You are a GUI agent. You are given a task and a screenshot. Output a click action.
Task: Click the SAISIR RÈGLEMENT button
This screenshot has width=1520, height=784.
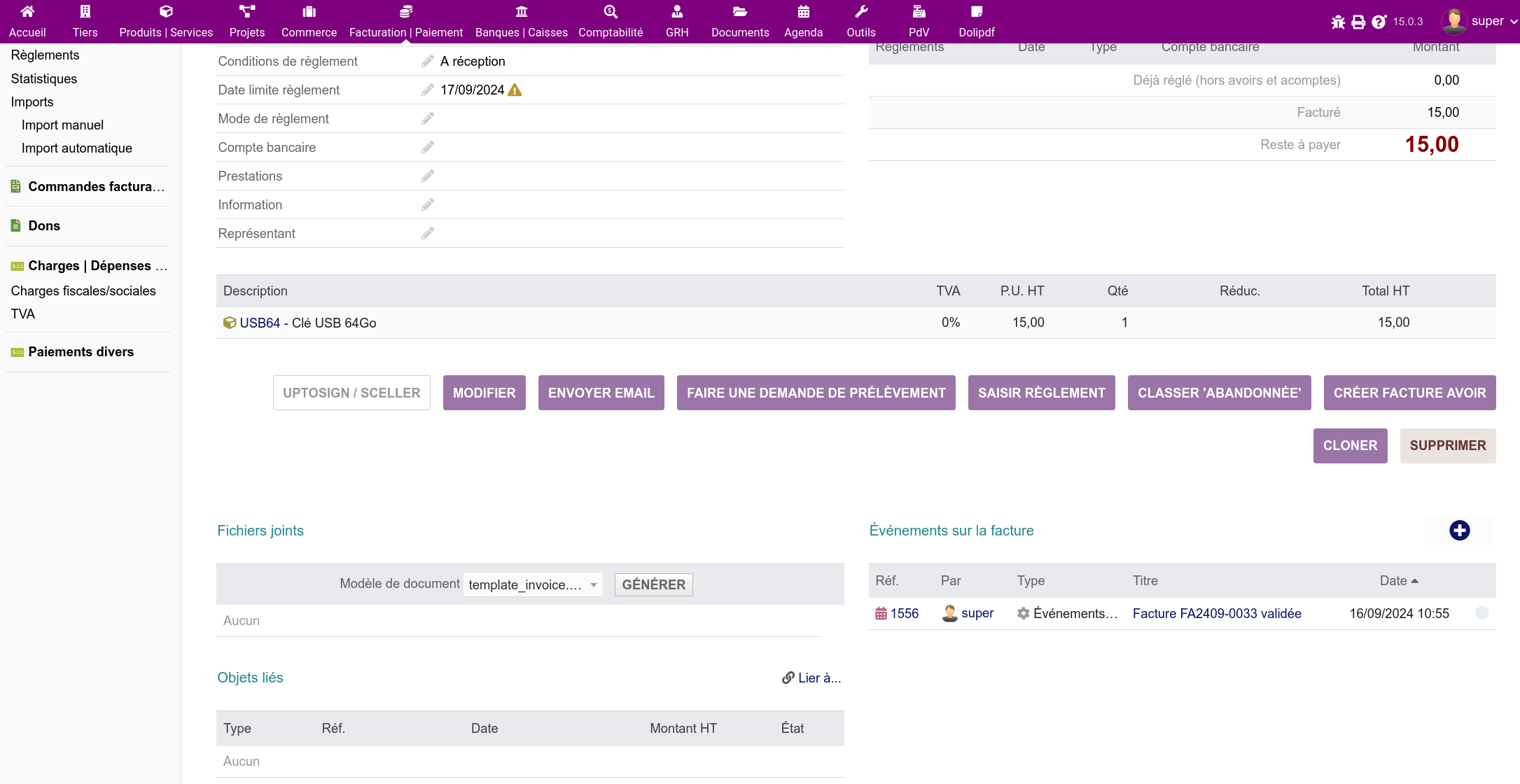(1041, 393)
